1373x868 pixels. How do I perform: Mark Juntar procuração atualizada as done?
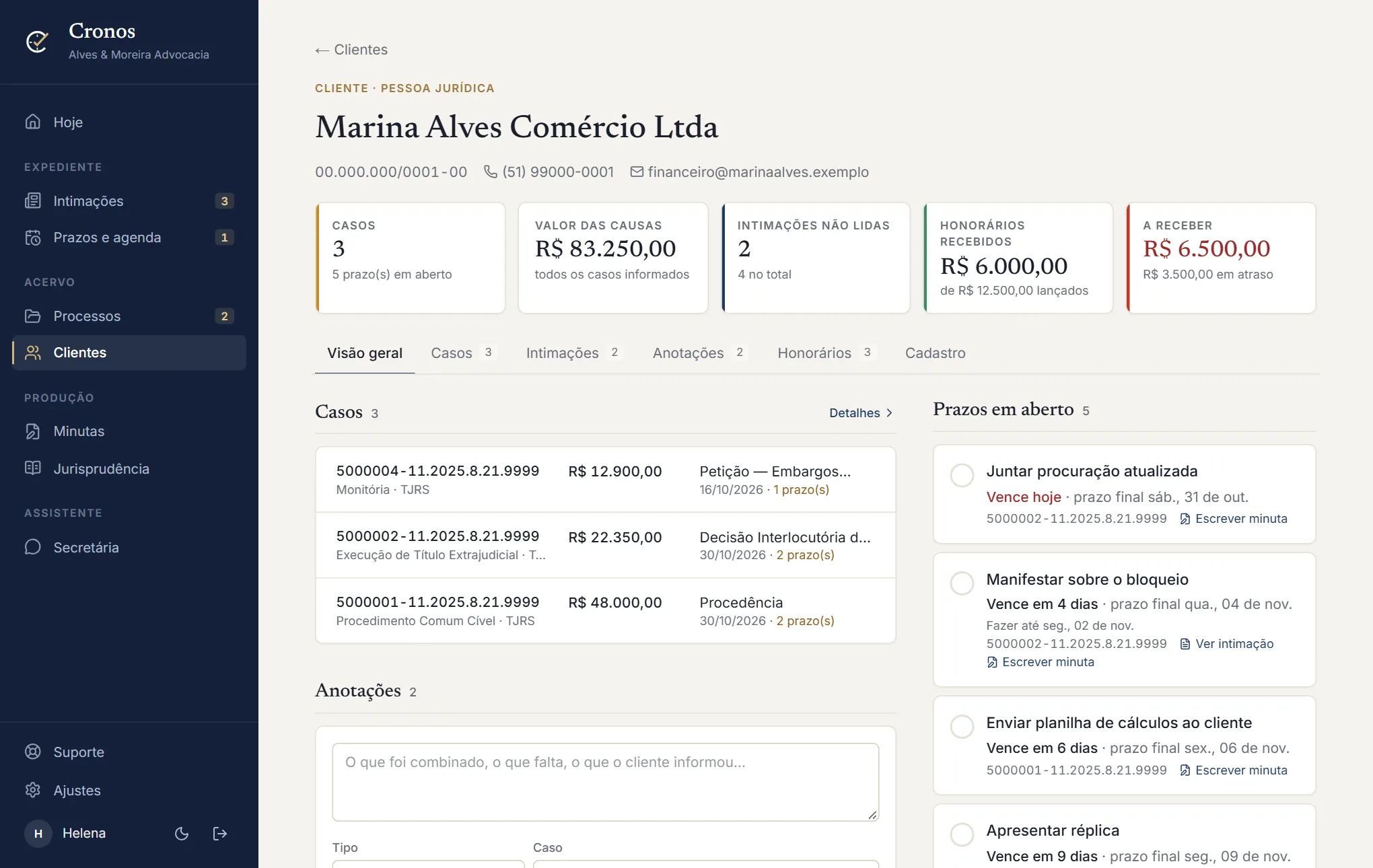(x=962, y=475)
